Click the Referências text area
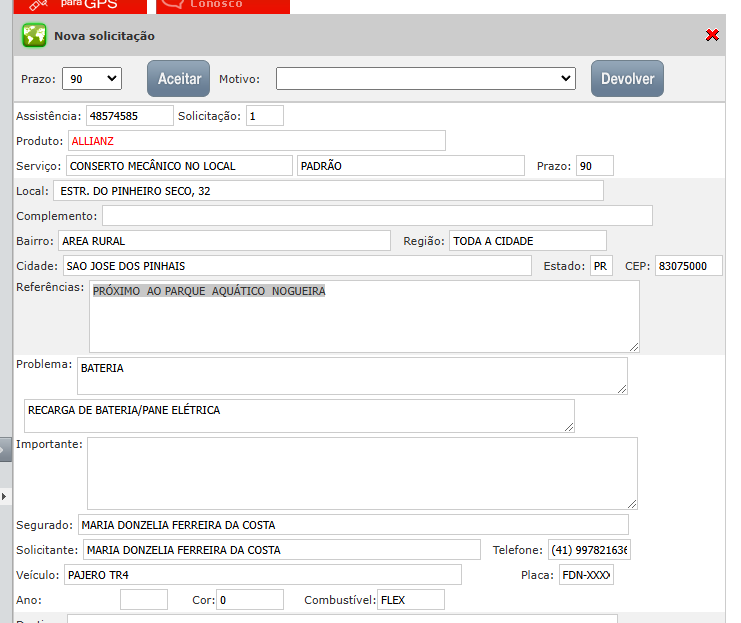The image size is (741, 623). (364, 316)
